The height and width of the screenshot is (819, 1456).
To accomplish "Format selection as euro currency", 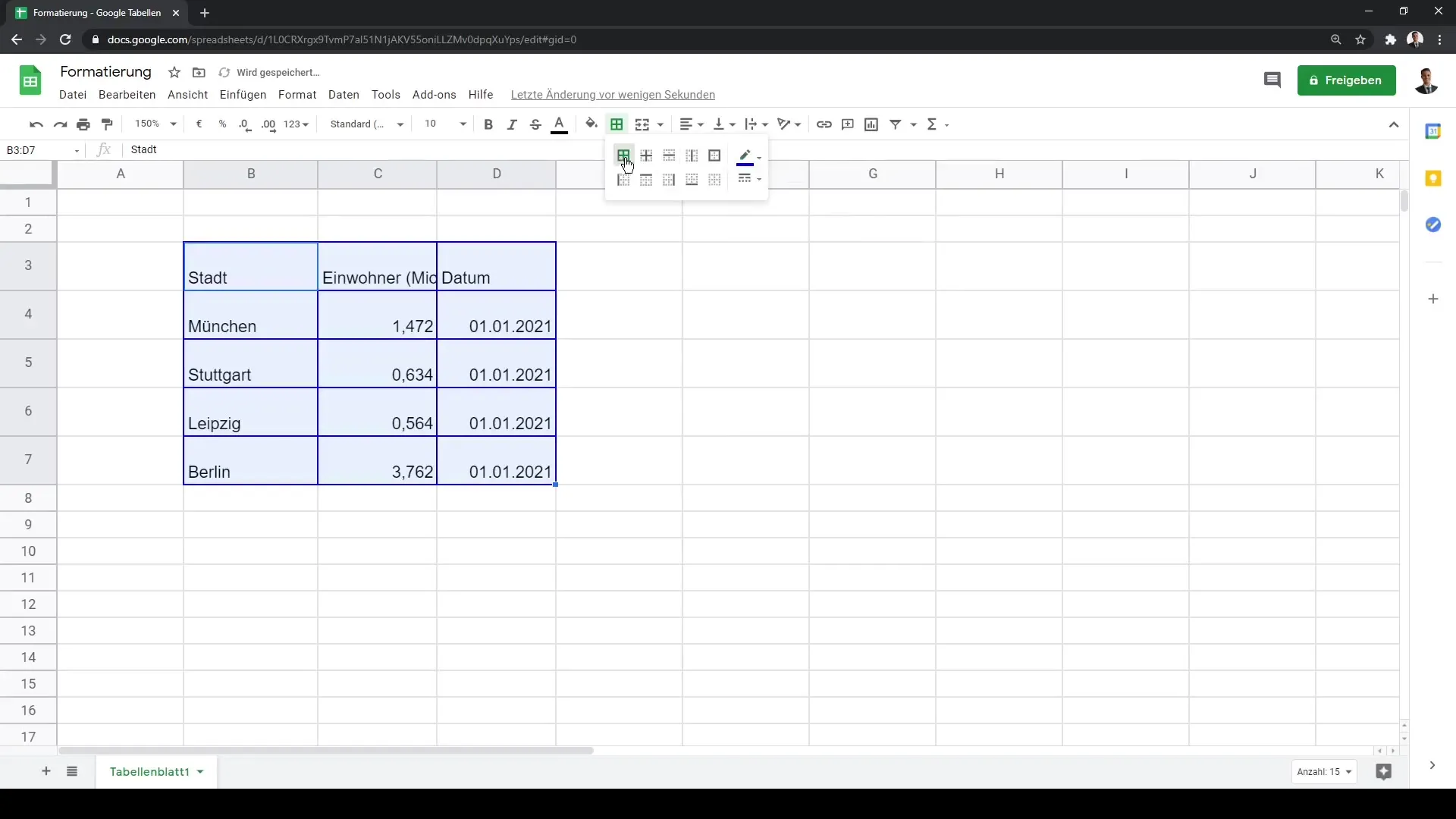I will (199, 124).
